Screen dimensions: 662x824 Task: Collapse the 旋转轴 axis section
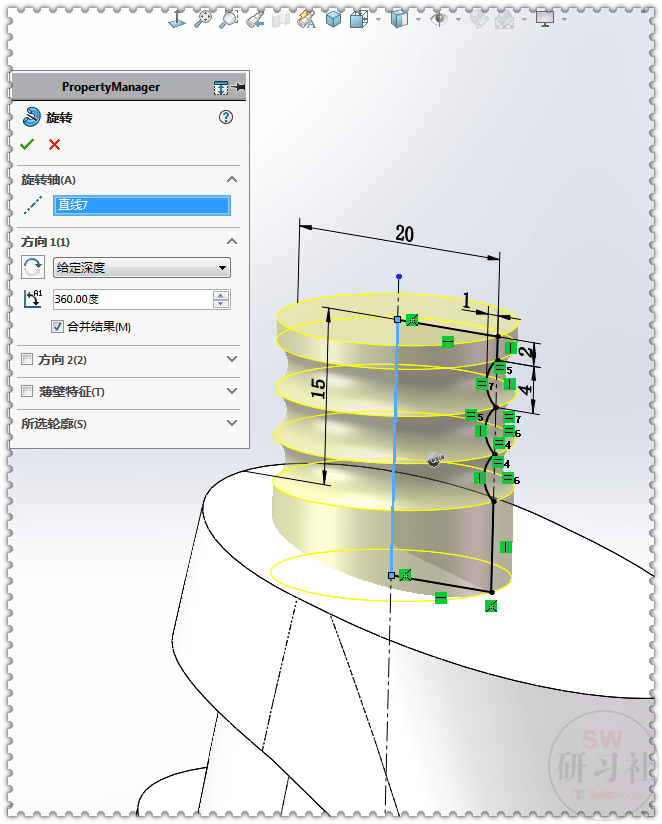pyautogui.click(x=232, y=180)
